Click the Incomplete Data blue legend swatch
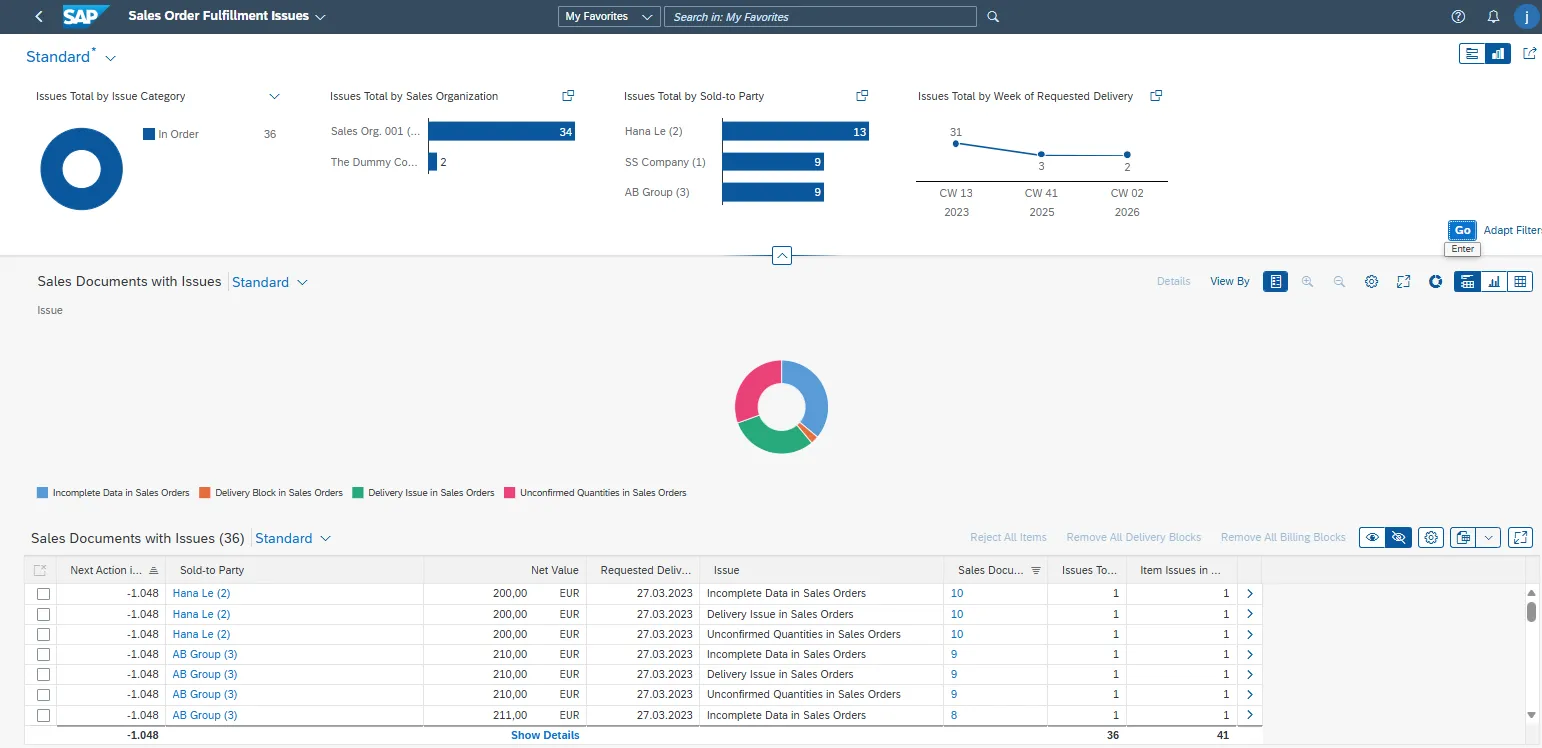The width and height of the screenshot is (1542, 748). 42,493
